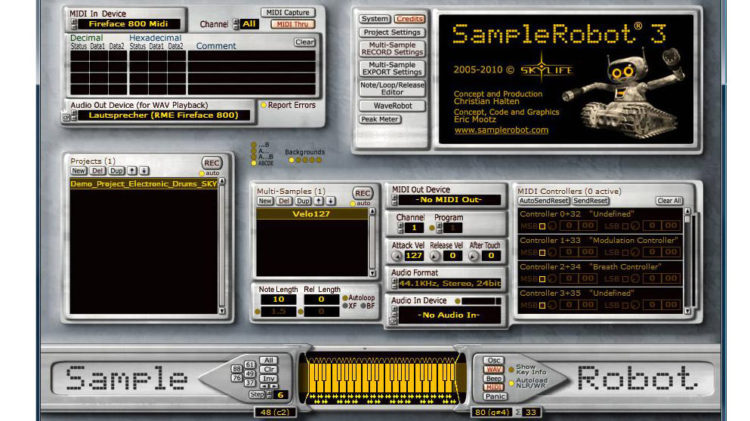Click the up arrow in Multi-Samples panel
The width and height of the screenshot is (750, 421).
coord(319,201)
